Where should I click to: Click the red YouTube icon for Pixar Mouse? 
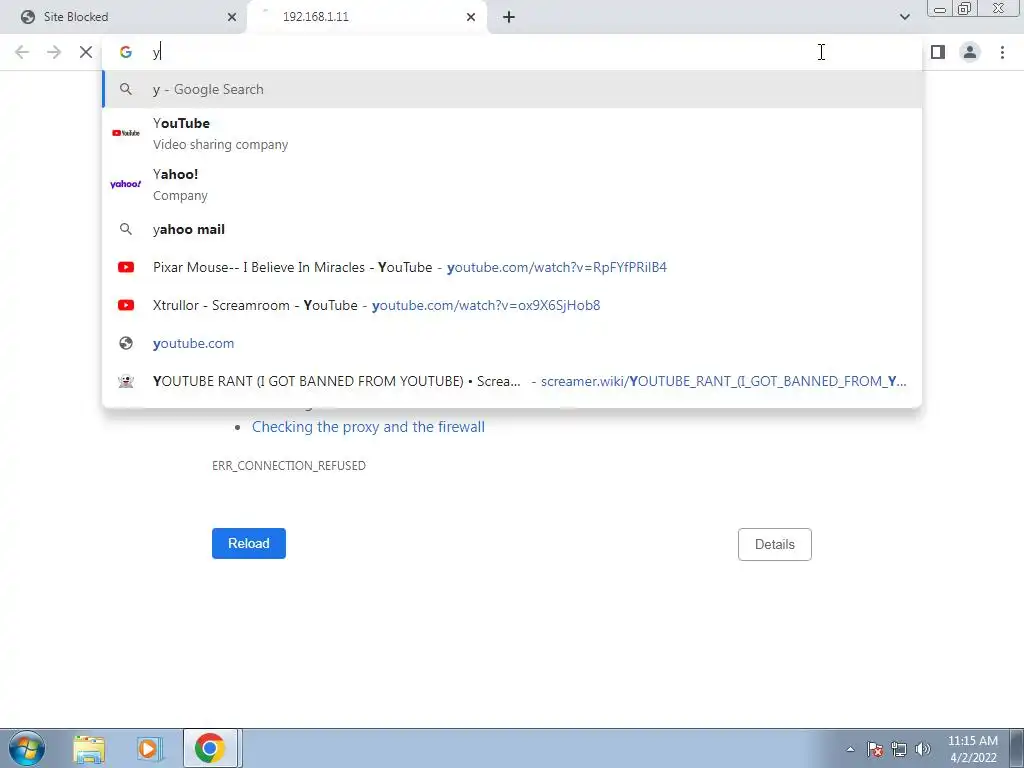coord(125,267)
